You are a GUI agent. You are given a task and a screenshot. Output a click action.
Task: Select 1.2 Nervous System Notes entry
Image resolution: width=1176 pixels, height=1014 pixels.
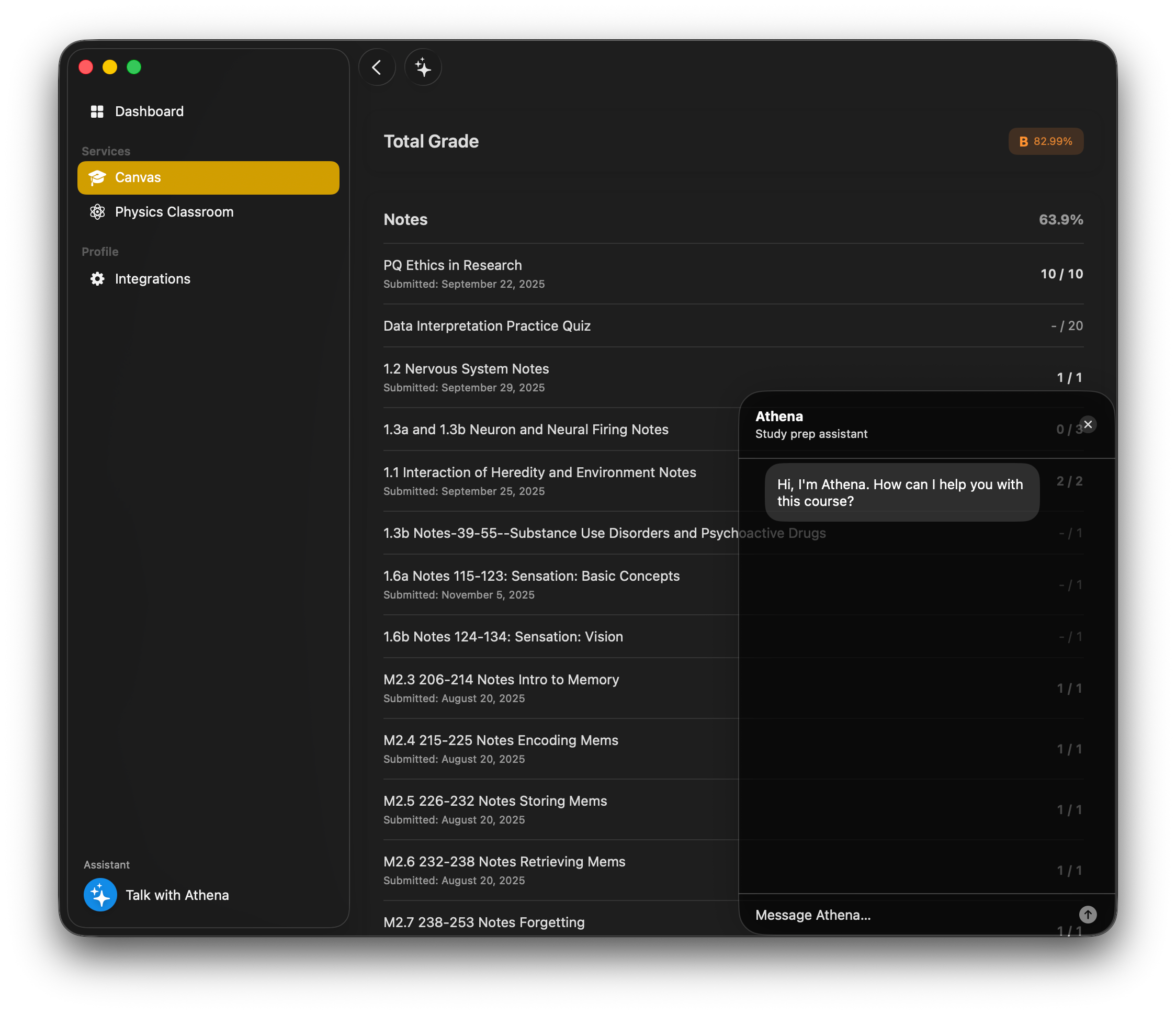point(466,369)
